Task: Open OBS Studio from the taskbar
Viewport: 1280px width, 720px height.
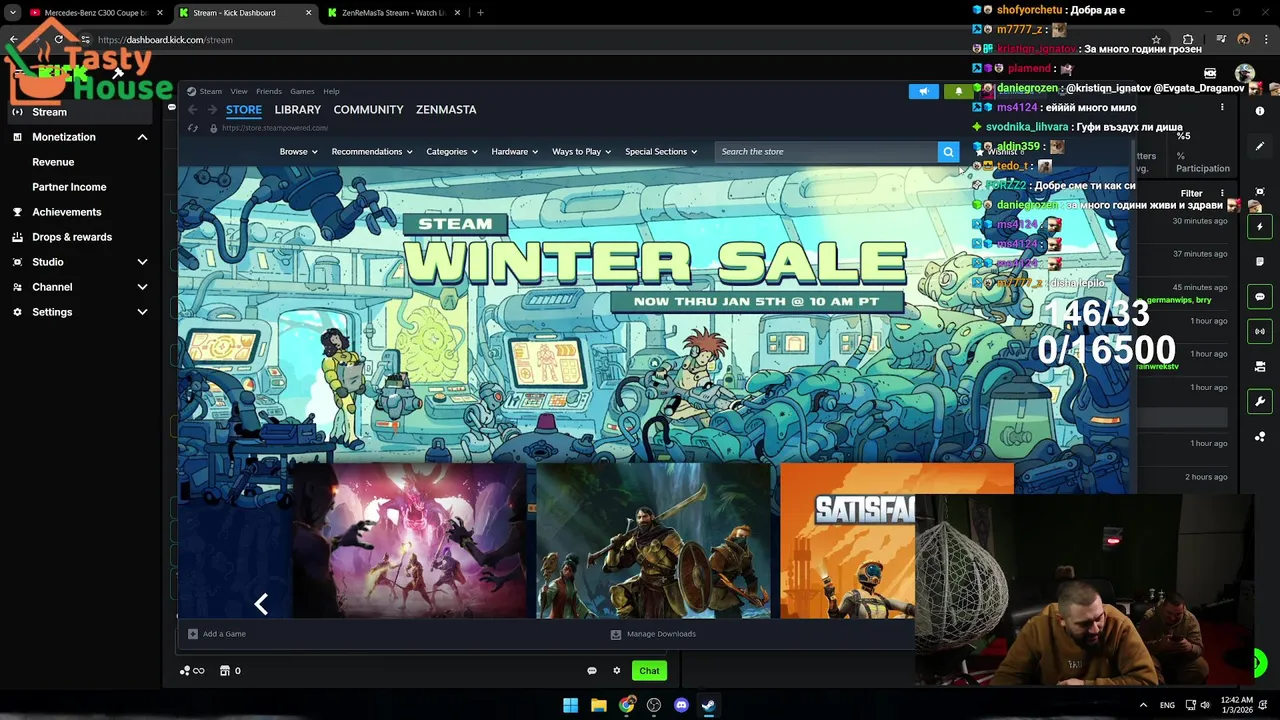Action: click(654, 705)
